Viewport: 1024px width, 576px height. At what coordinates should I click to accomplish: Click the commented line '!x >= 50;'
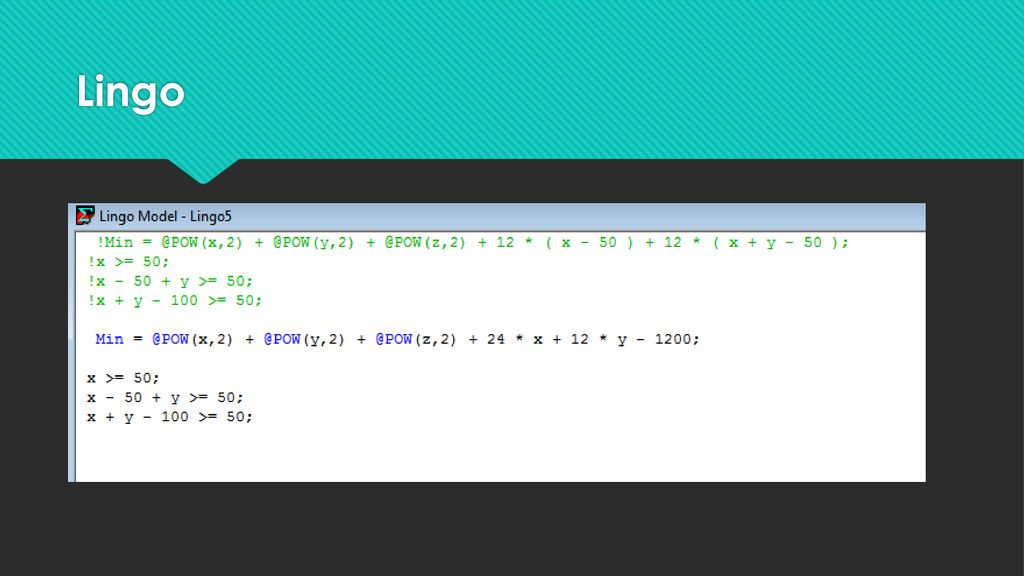click(x=128, y=262)
